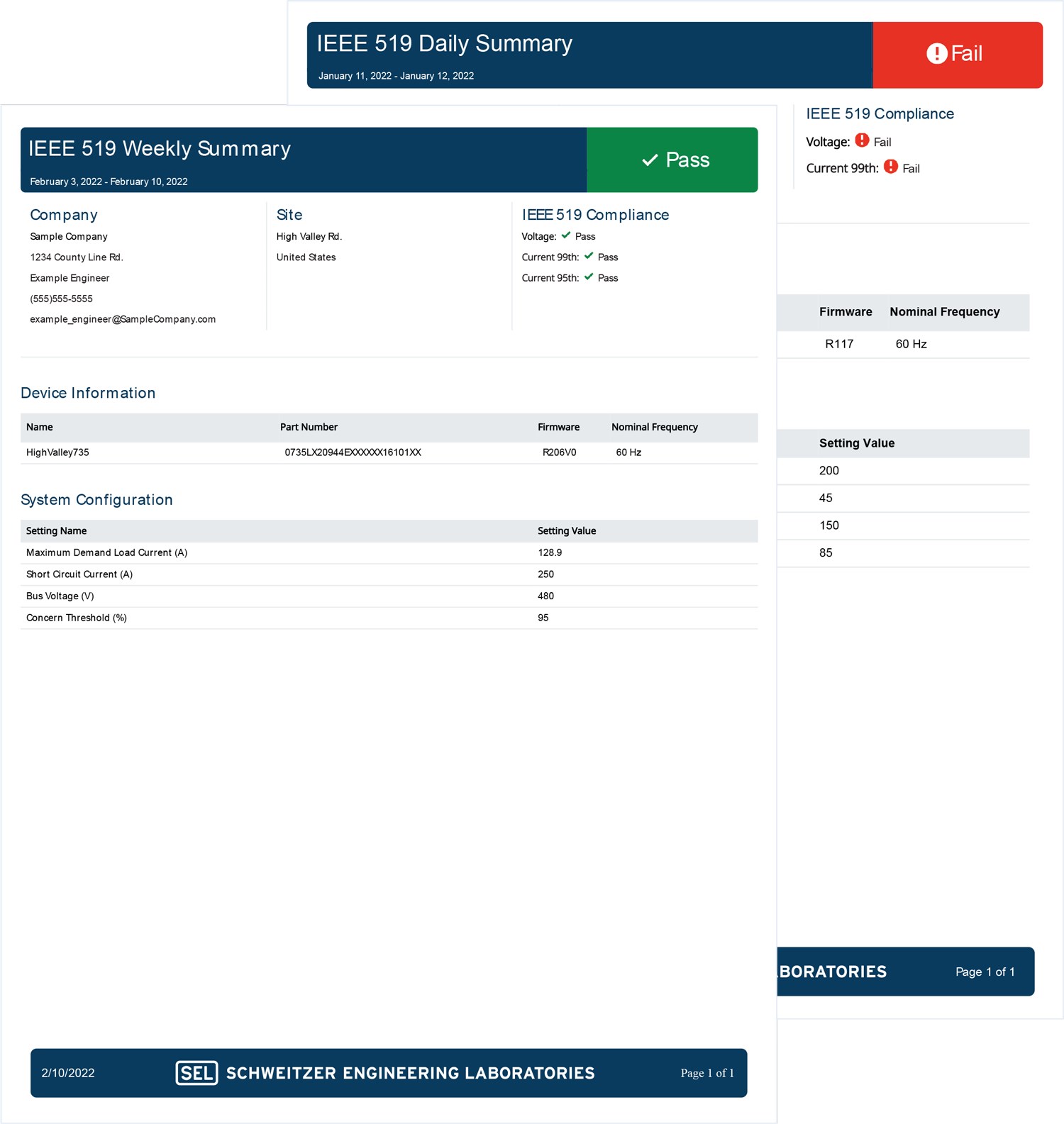Image resolution: width=1064 pixels, height=1124 pixels.
Task: Click the IEEE 519 Daily Summary title
Action: [x=444, y=44]
